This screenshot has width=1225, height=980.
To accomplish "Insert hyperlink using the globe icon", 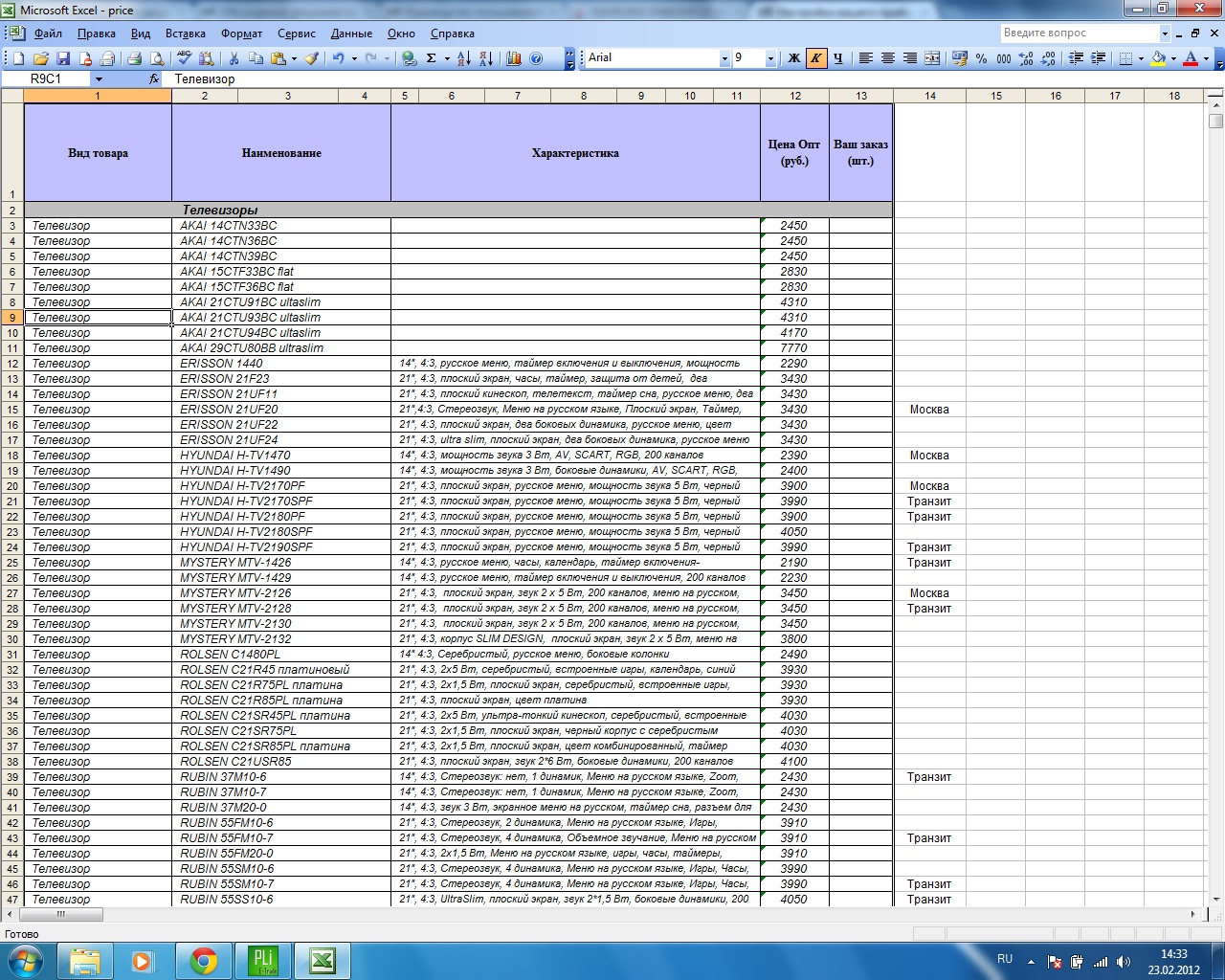I will point(410,58).
